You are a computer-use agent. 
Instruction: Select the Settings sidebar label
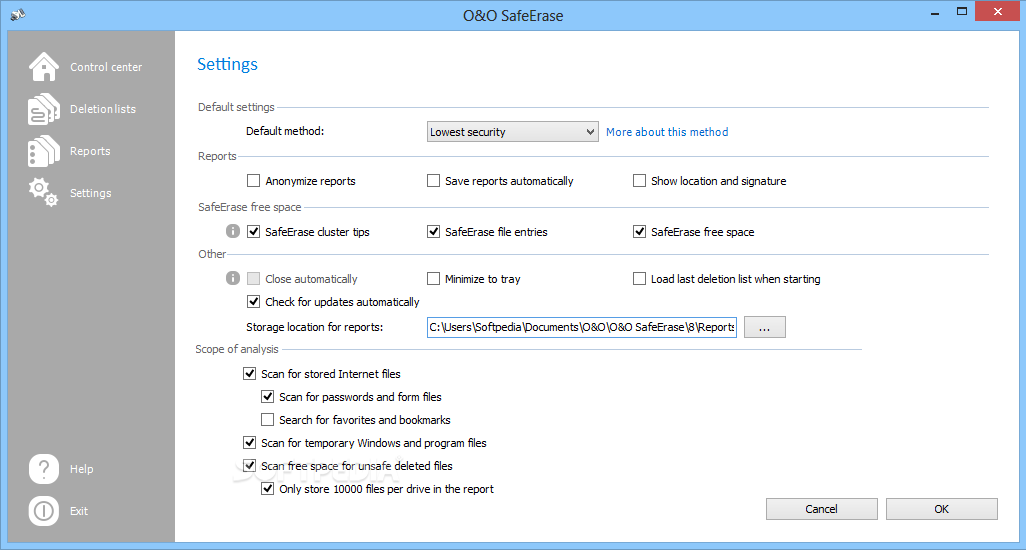[90, 193]
